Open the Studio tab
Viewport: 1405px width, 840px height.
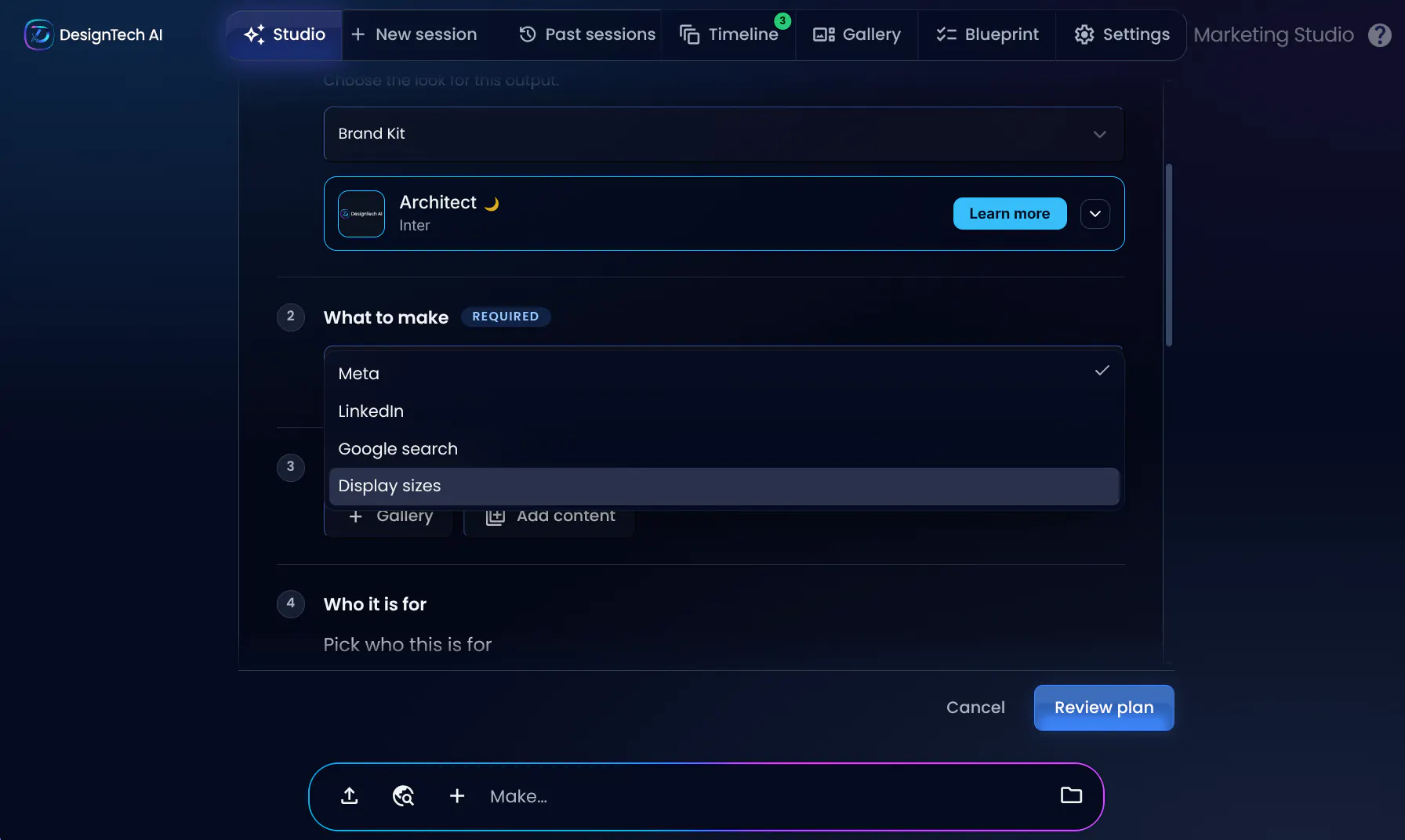pyautogui.click(x=285, y=34)
